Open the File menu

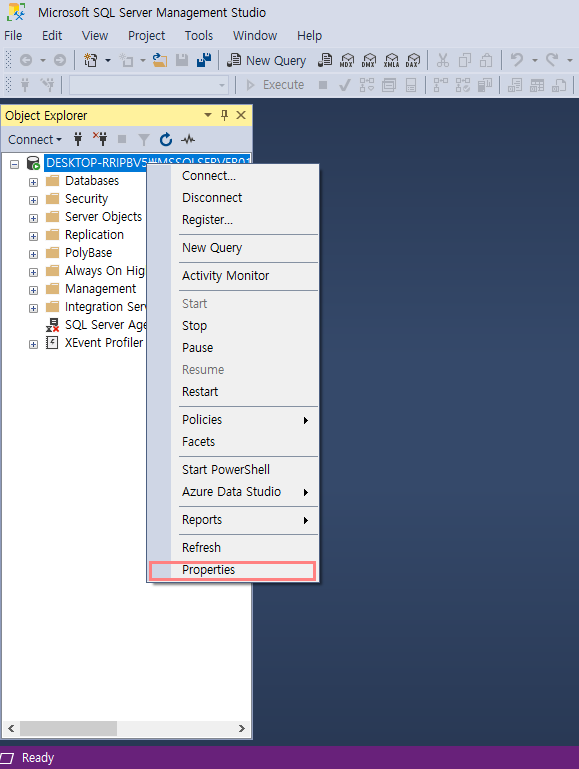13,36
